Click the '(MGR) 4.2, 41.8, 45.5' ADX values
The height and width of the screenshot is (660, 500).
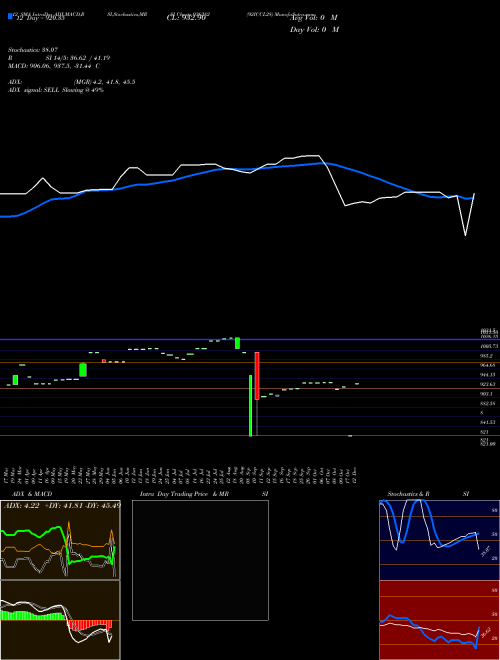pyautogui.click(x=104, y=82)
